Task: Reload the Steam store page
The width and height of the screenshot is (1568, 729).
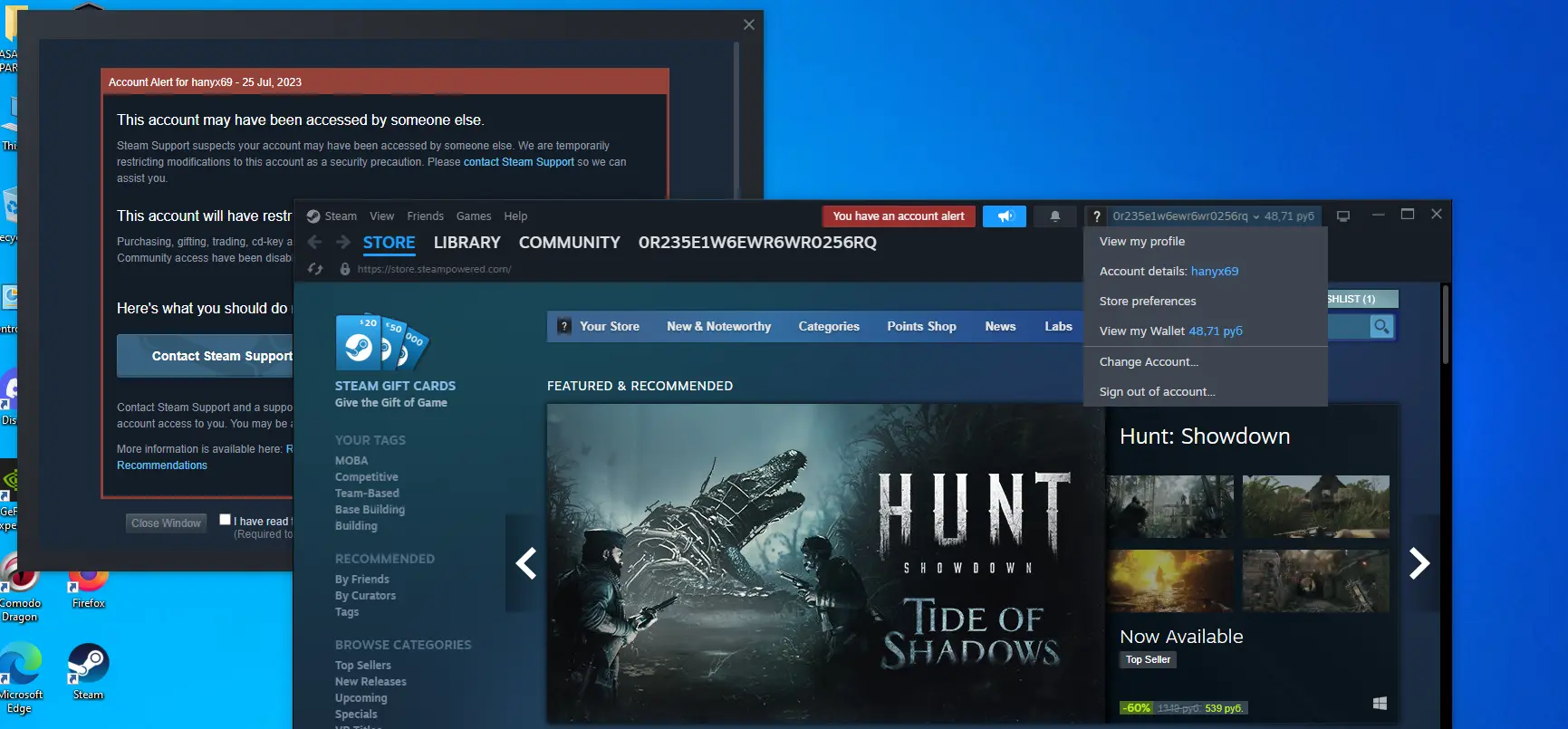Action: click(x=315, y=269)
